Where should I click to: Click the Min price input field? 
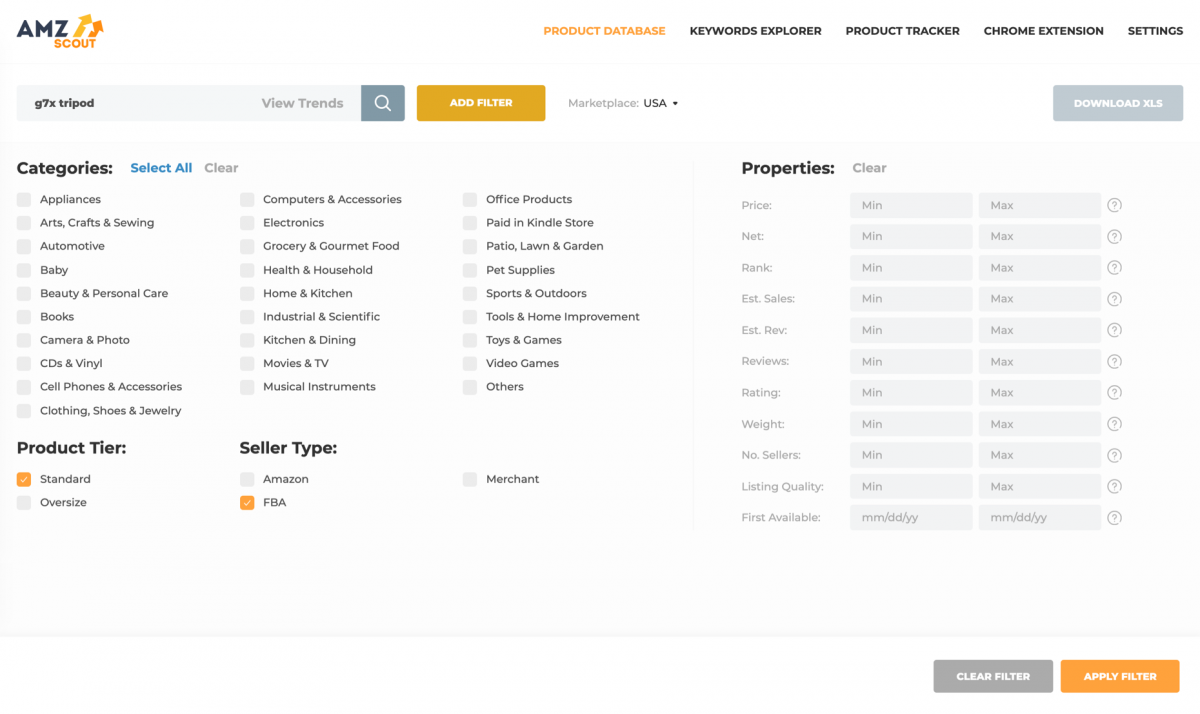[x=910, y=205]
